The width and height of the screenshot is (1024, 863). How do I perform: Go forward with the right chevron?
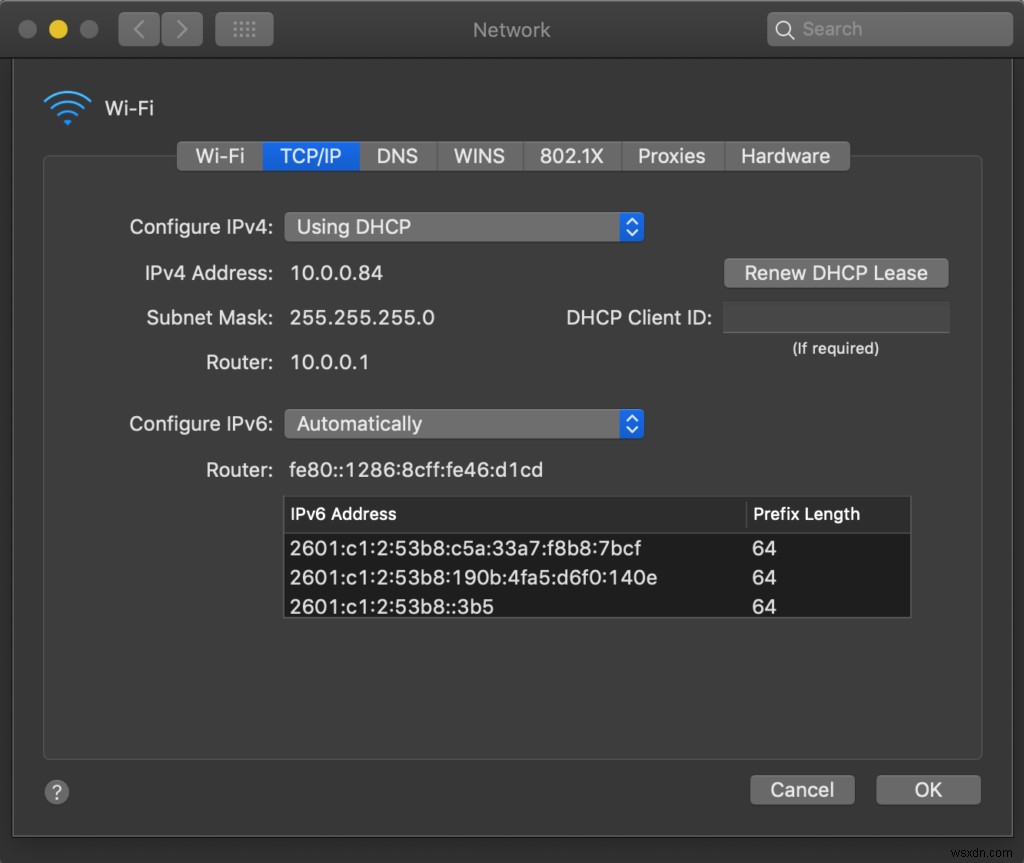[182, 29]
